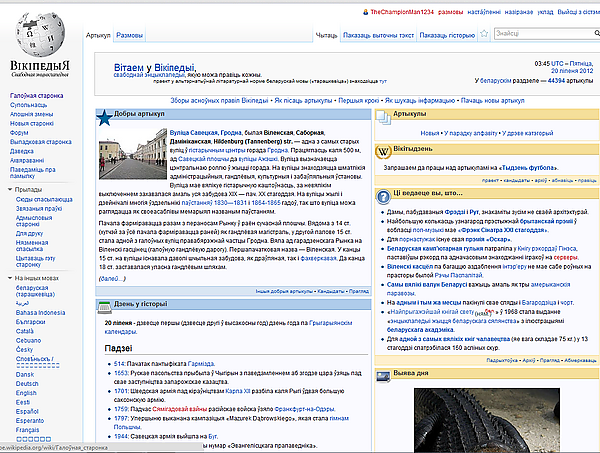Open the Français language link
The image size is (600, 453).
[x=28, y=430]
